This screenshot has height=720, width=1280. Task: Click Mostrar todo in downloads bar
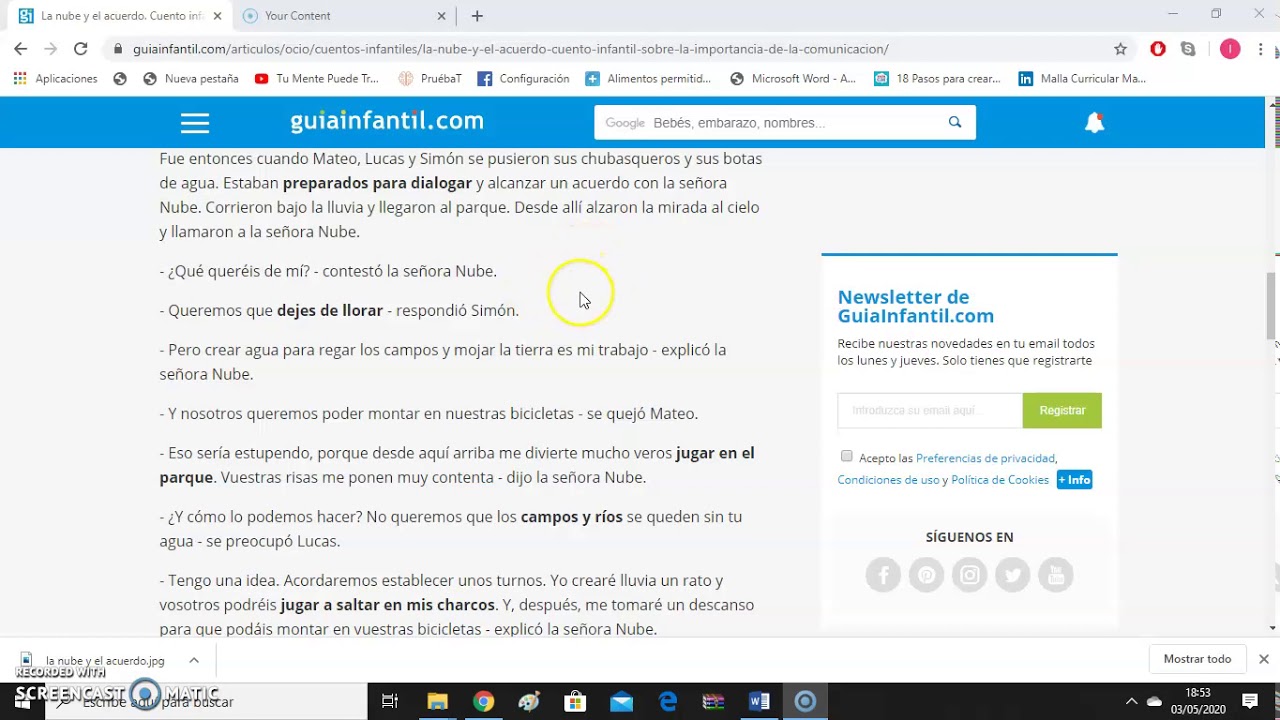coord(1197,659)
